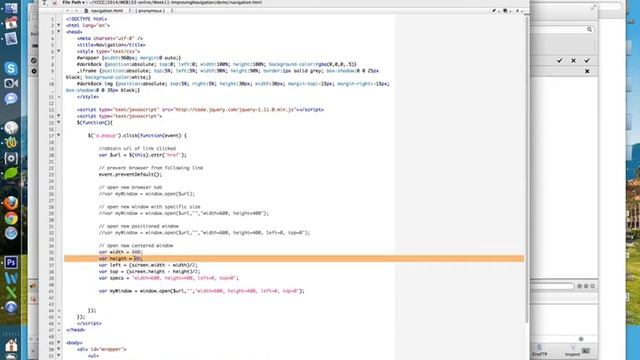Click the jQuery script src line 13
This screenshot has height=360, width=640.
point(200,110)
